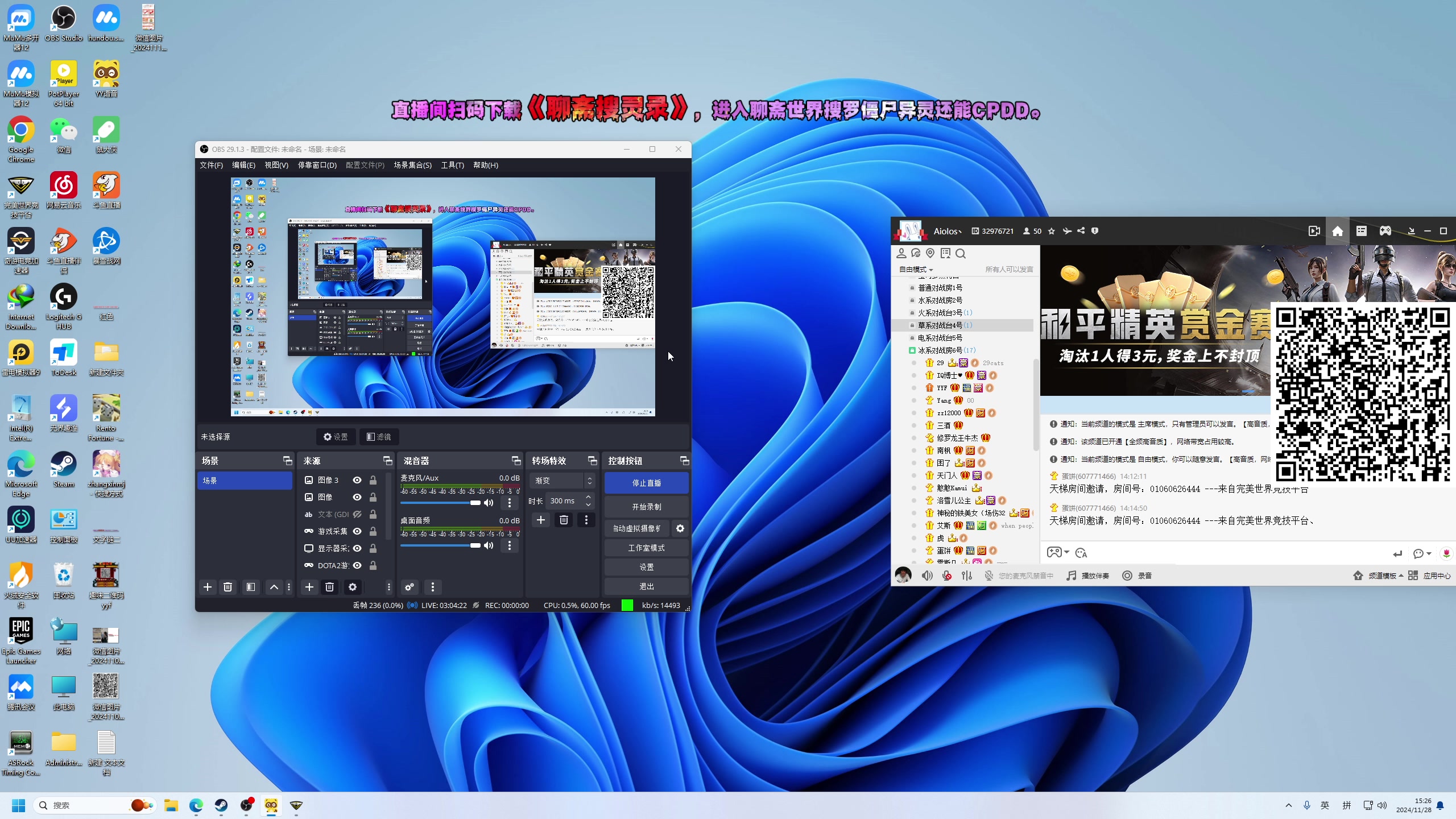1456x819 pixels.
Task: Toggle visibility lock on DOTA2聲 source
Action: pyautogui.click(x=374, y=565)
